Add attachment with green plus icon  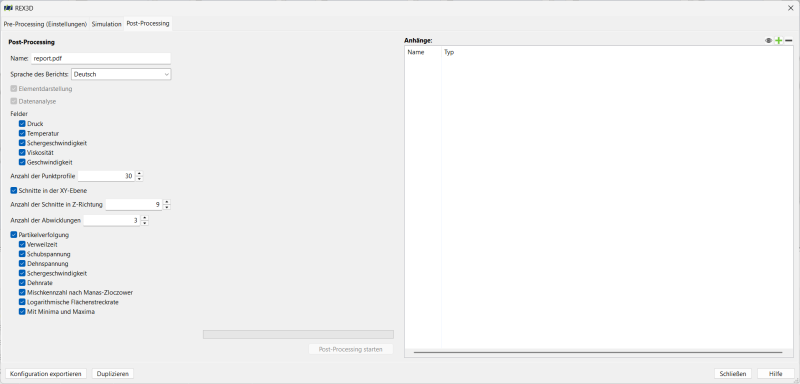click(779, 41)
